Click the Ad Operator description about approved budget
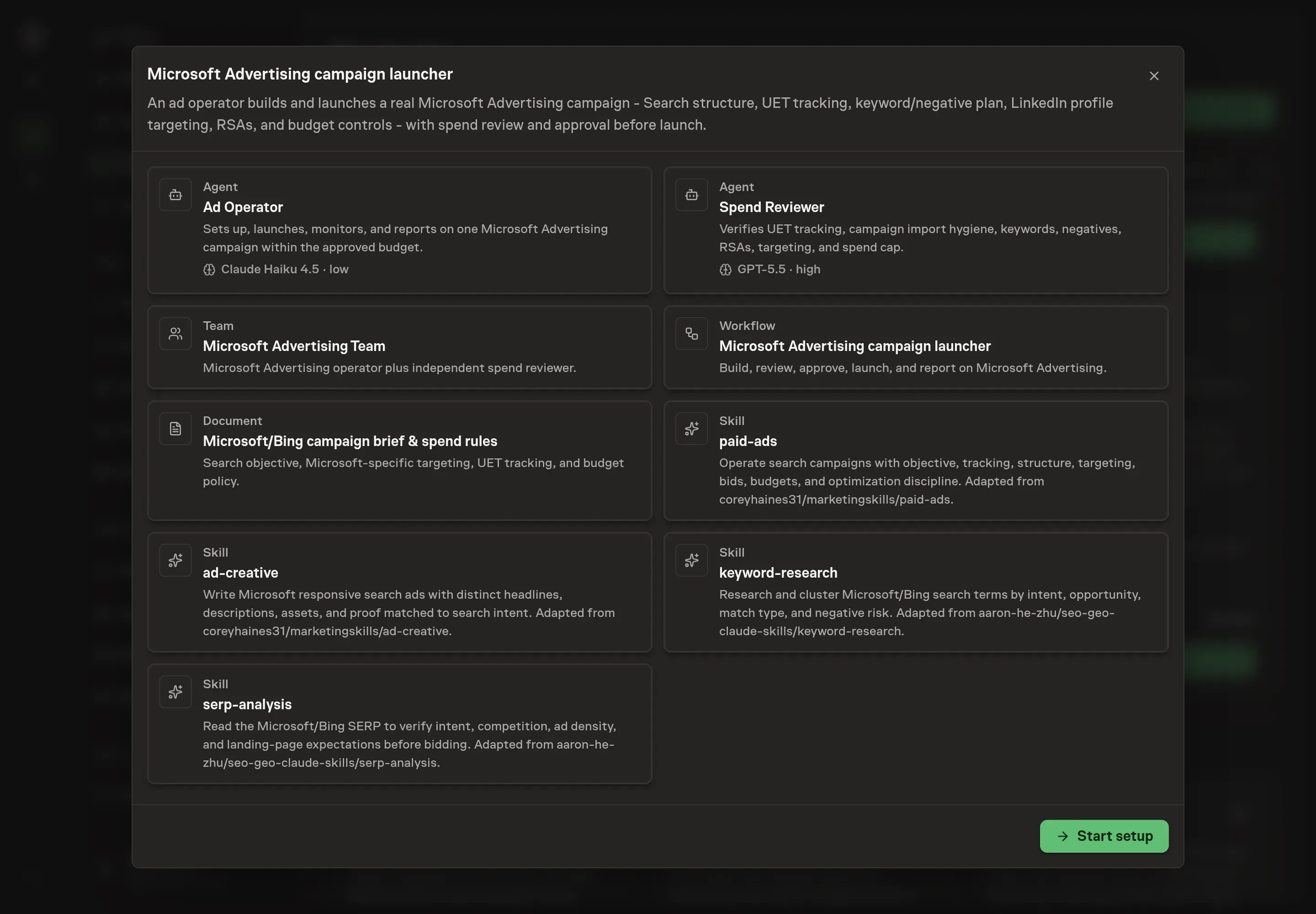 point(405,238)
